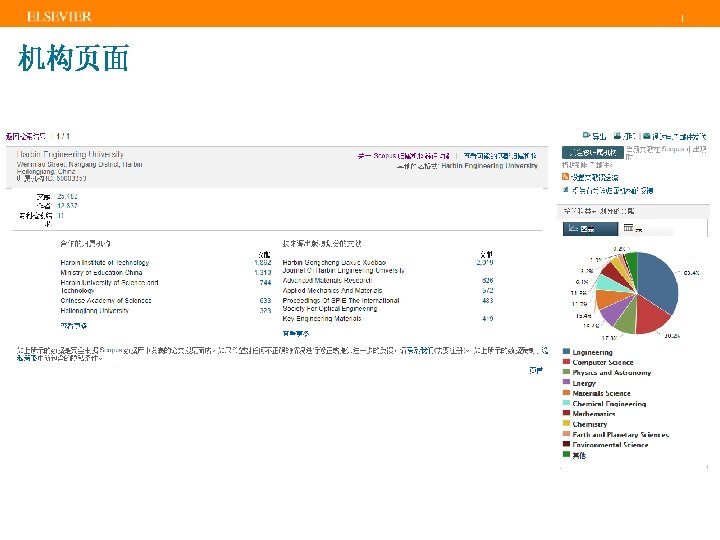
Task: Click the Earth and Planetary Sciences legend label
Action: pos(621,434)
